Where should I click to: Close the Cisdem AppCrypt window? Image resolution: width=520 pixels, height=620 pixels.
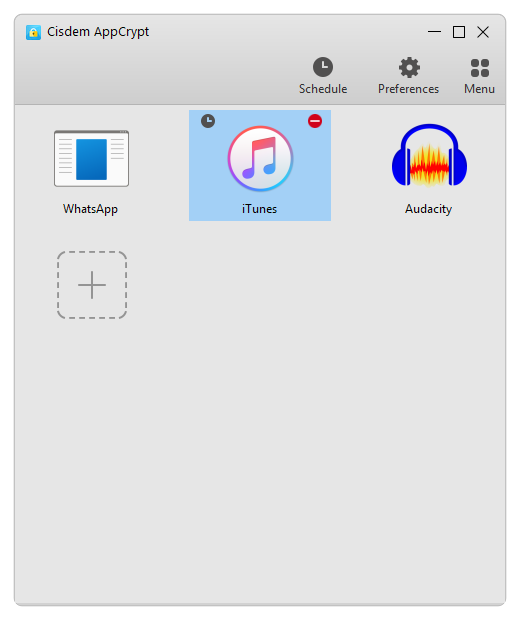click(483, 32)
